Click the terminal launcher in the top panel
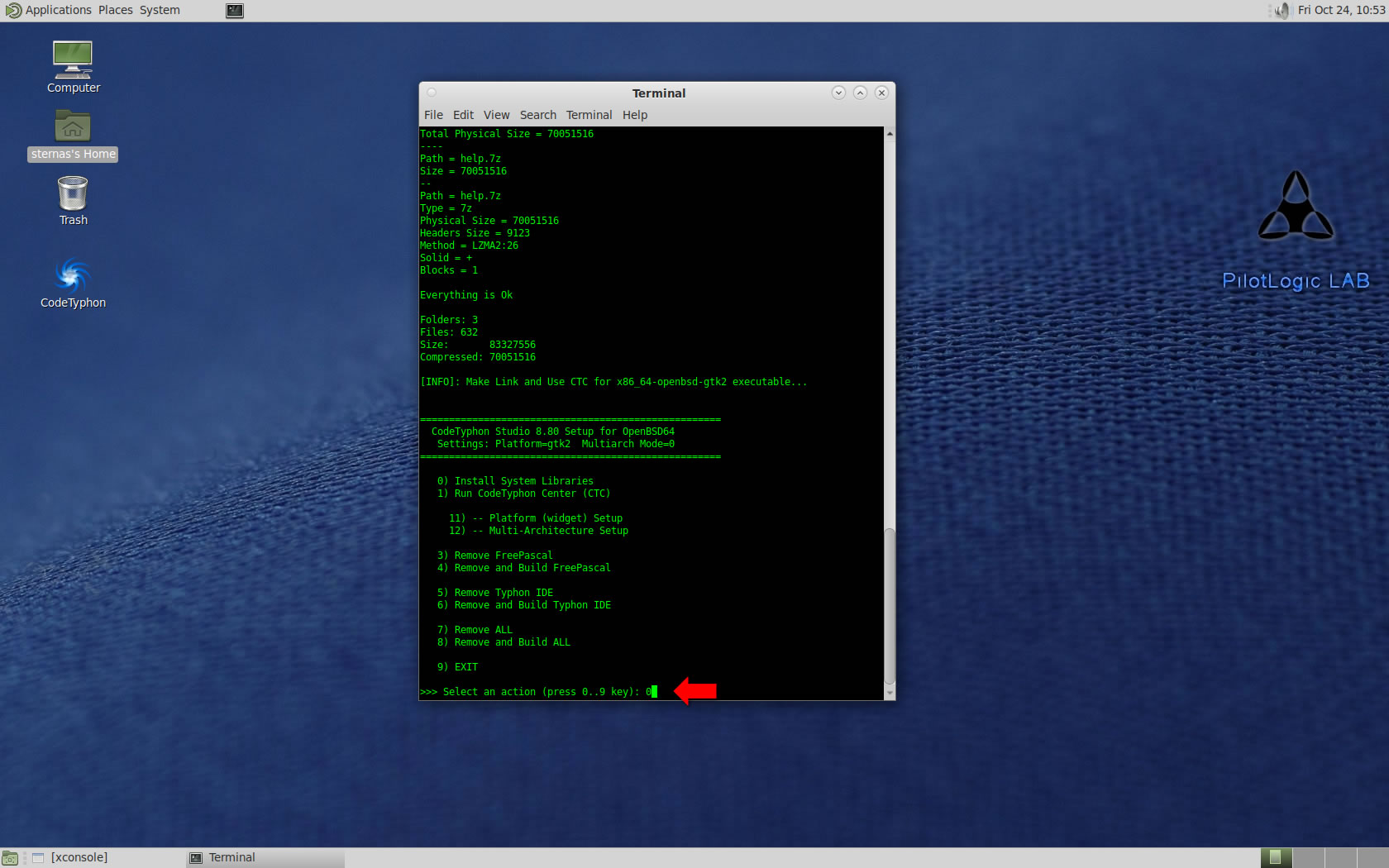 [x=235, y=11]
